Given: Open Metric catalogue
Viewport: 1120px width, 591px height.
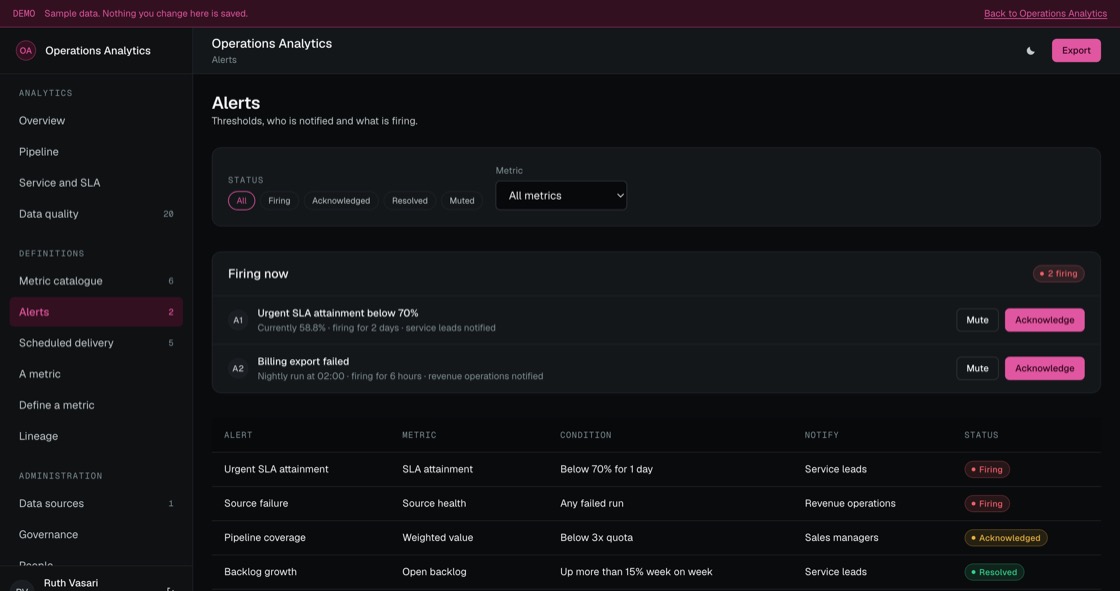Looking at the screenshot, I should pos(96,281).
